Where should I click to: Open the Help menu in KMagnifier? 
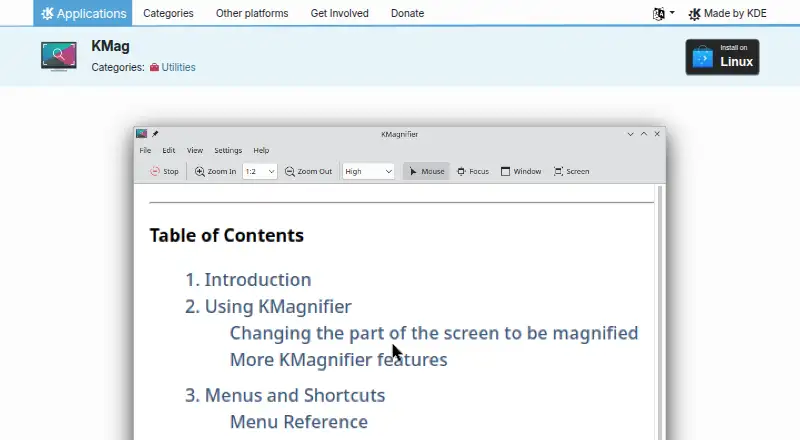click(261, 151)
